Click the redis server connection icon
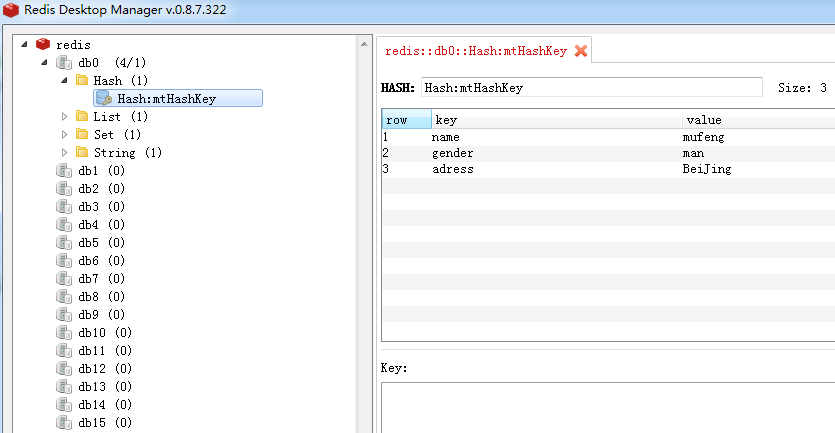835x433 pixels. [x=43, y=44]
